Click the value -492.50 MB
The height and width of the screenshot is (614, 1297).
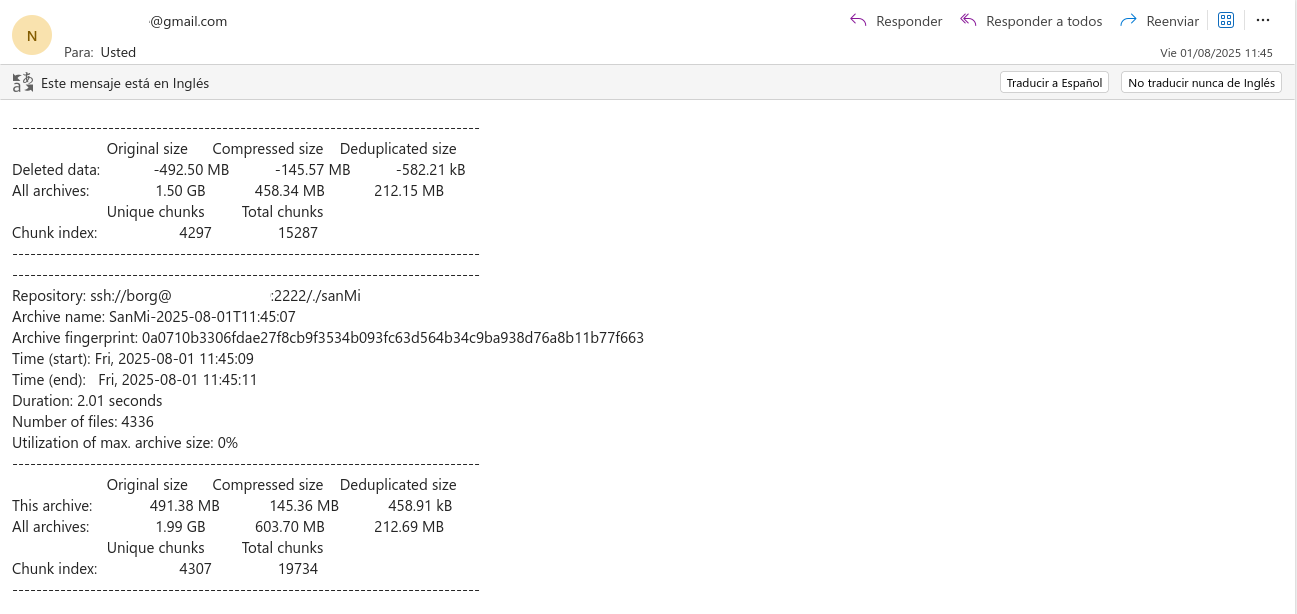192,170
